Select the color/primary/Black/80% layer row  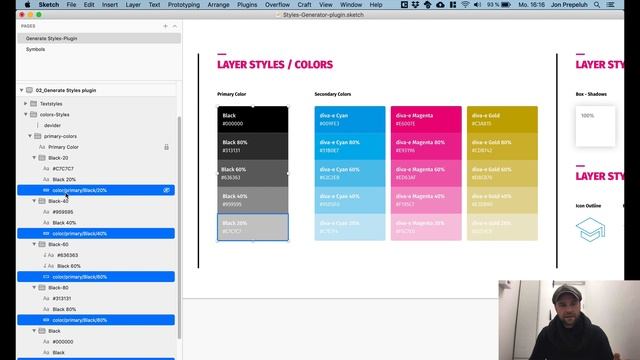(96, 320)
